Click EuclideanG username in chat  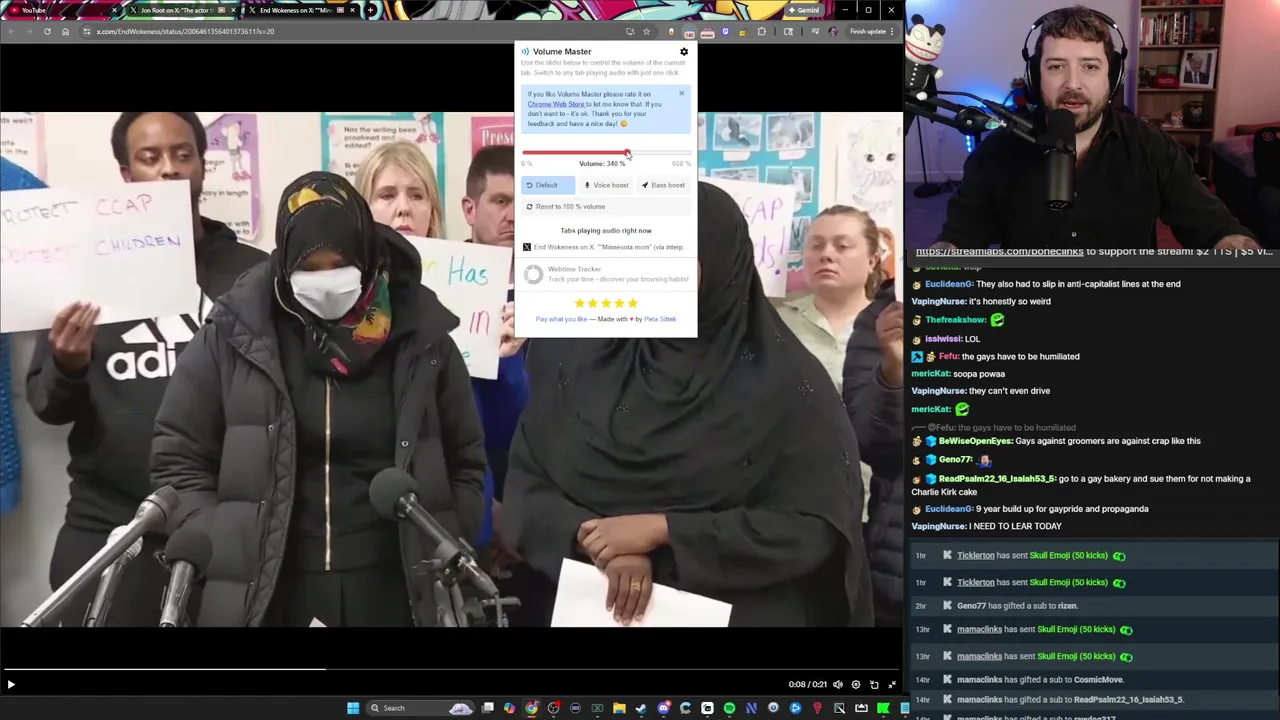[948, 284]
